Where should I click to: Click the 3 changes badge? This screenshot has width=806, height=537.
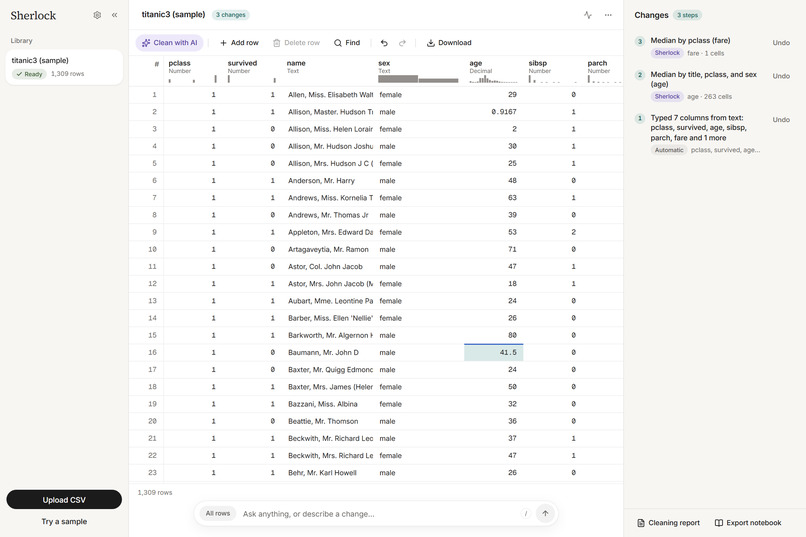coord(231,15)
